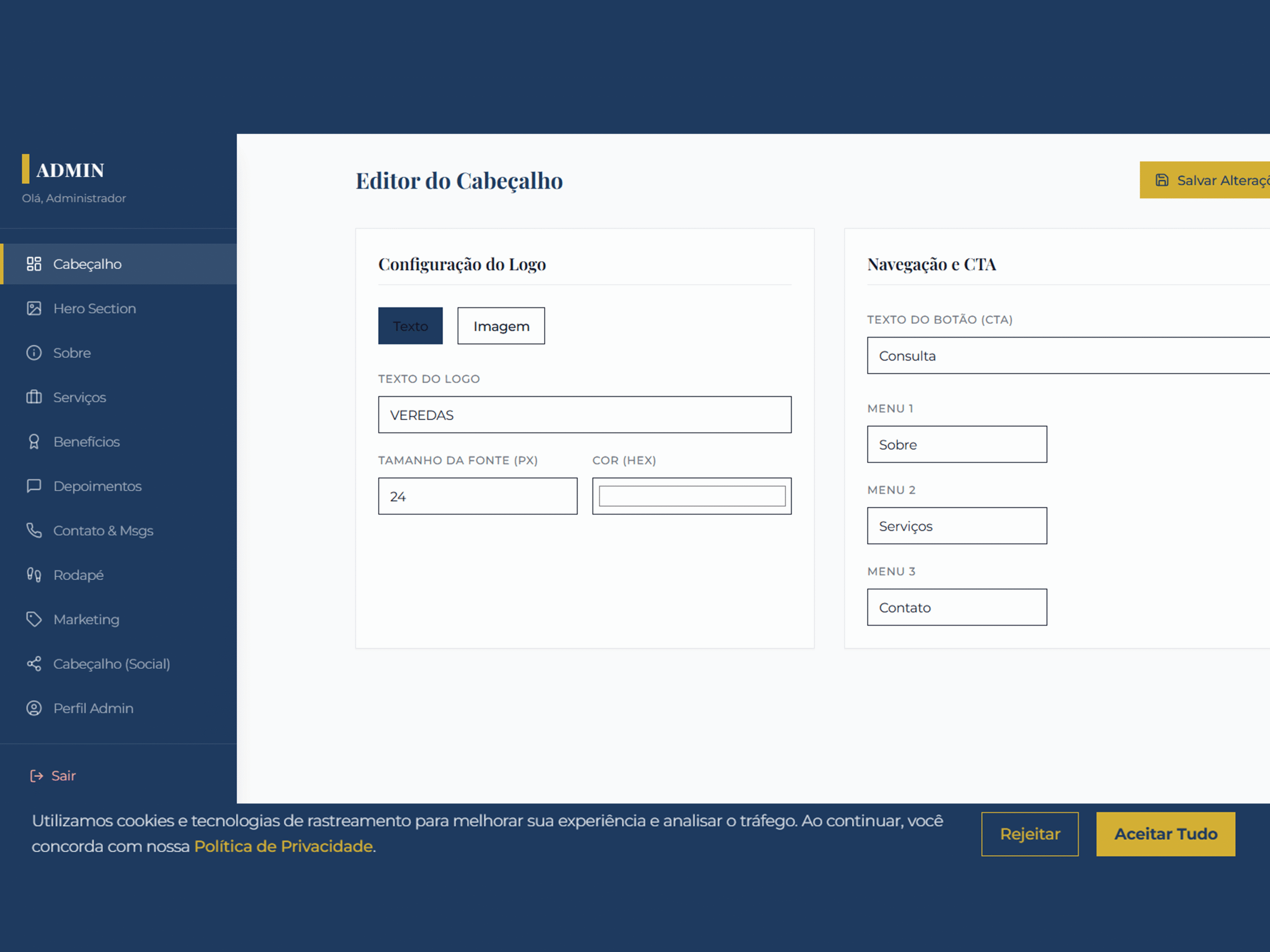This screenshot has height=952, width=1270.
Task: Open the Política de Privacidade link
Action: [x=283, y=846]
